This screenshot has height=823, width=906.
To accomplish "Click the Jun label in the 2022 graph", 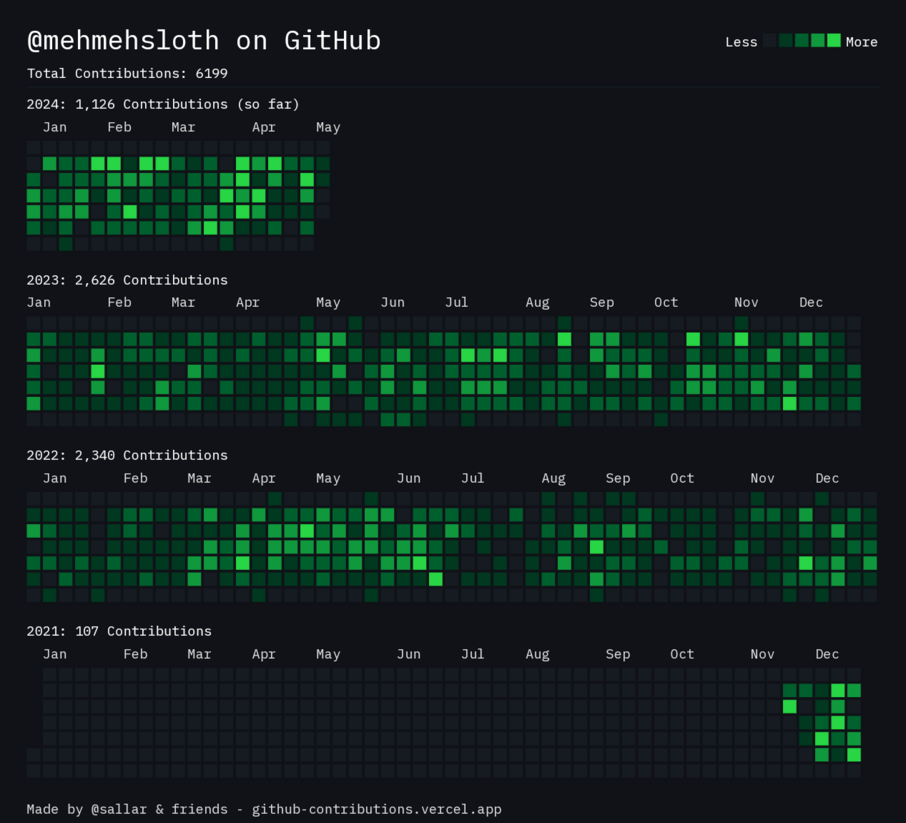I will tap(409, 478).
